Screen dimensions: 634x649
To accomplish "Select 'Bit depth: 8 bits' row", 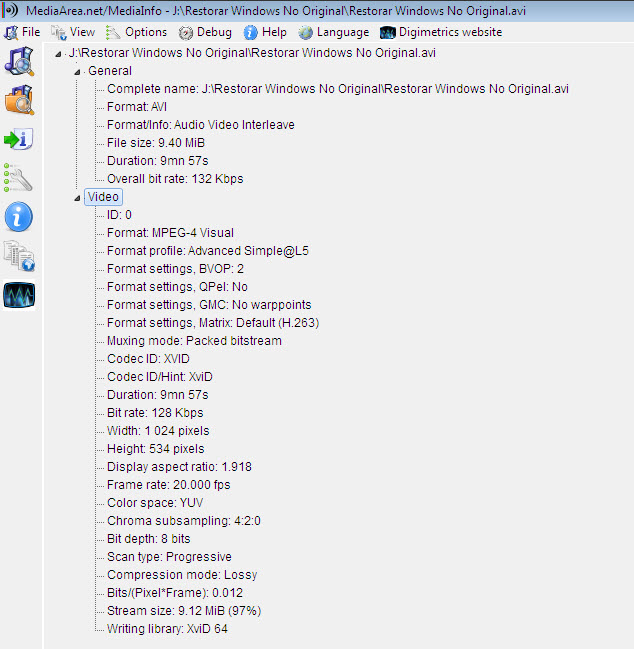I will 149,539.
